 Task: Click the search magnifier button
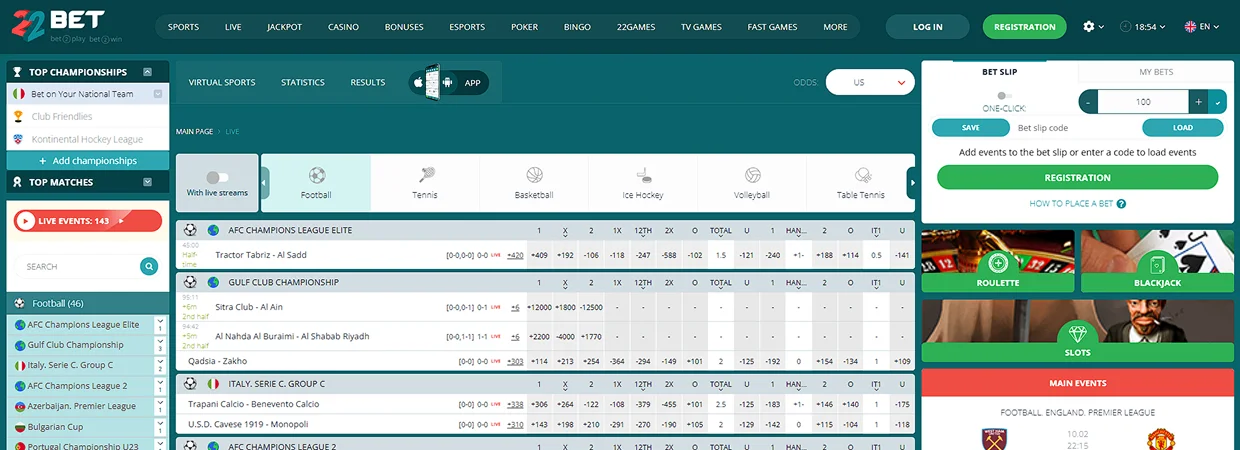pyautogui.click(x=149, y=266)
